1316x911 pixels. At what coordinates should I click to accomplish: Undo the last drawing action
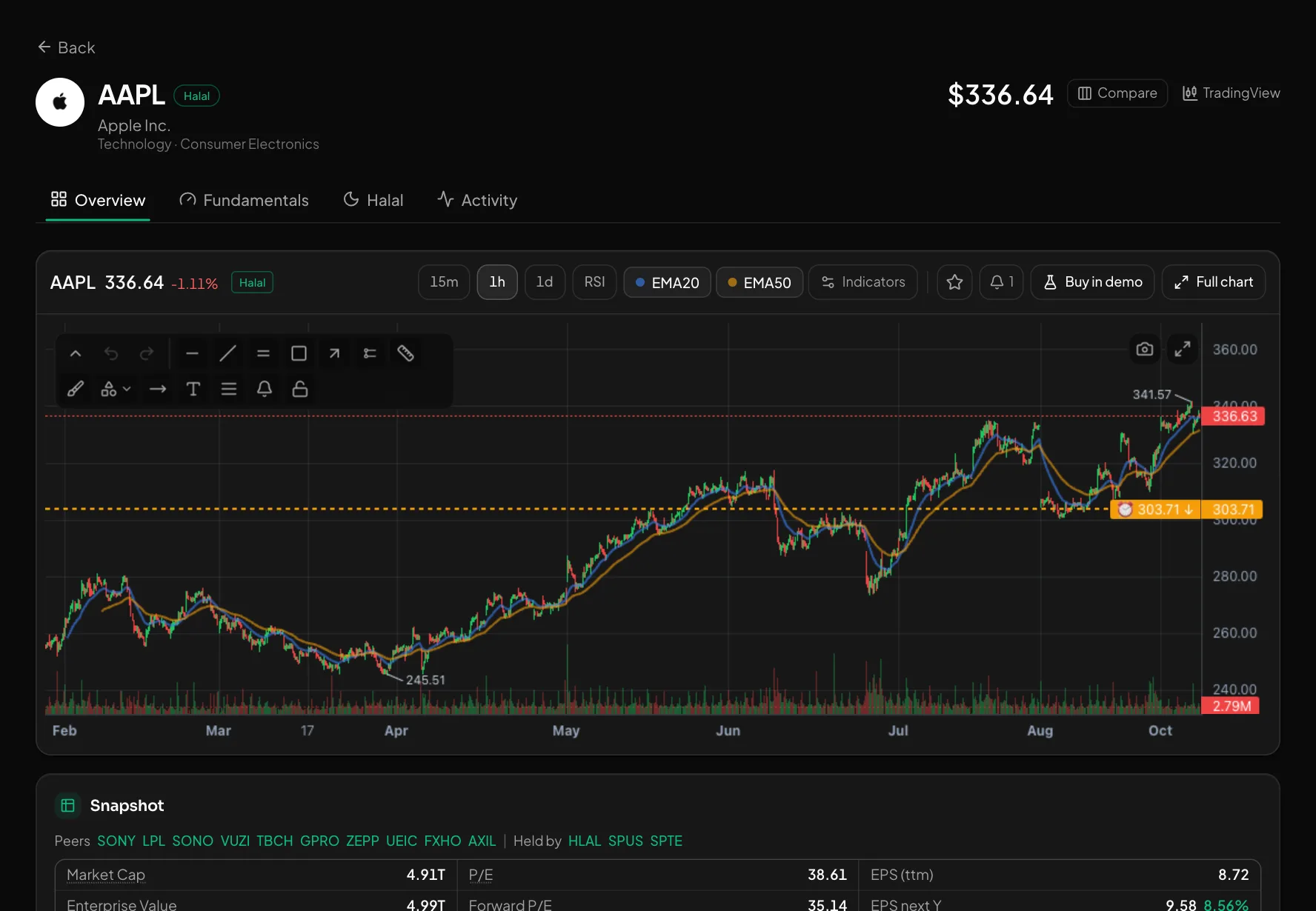pos(111,354)
